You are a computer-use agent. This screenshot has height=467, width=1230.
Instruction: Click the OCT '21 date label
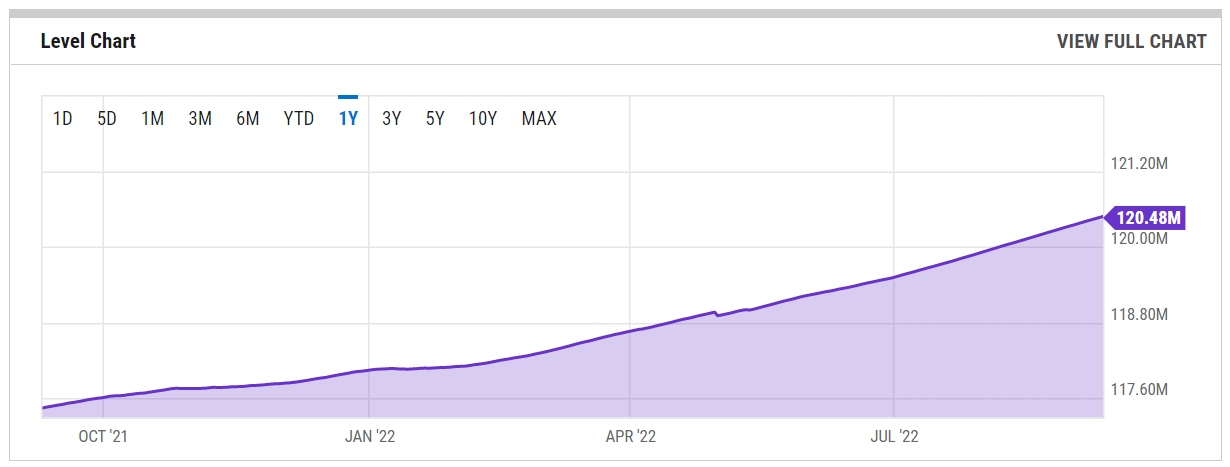104,436
